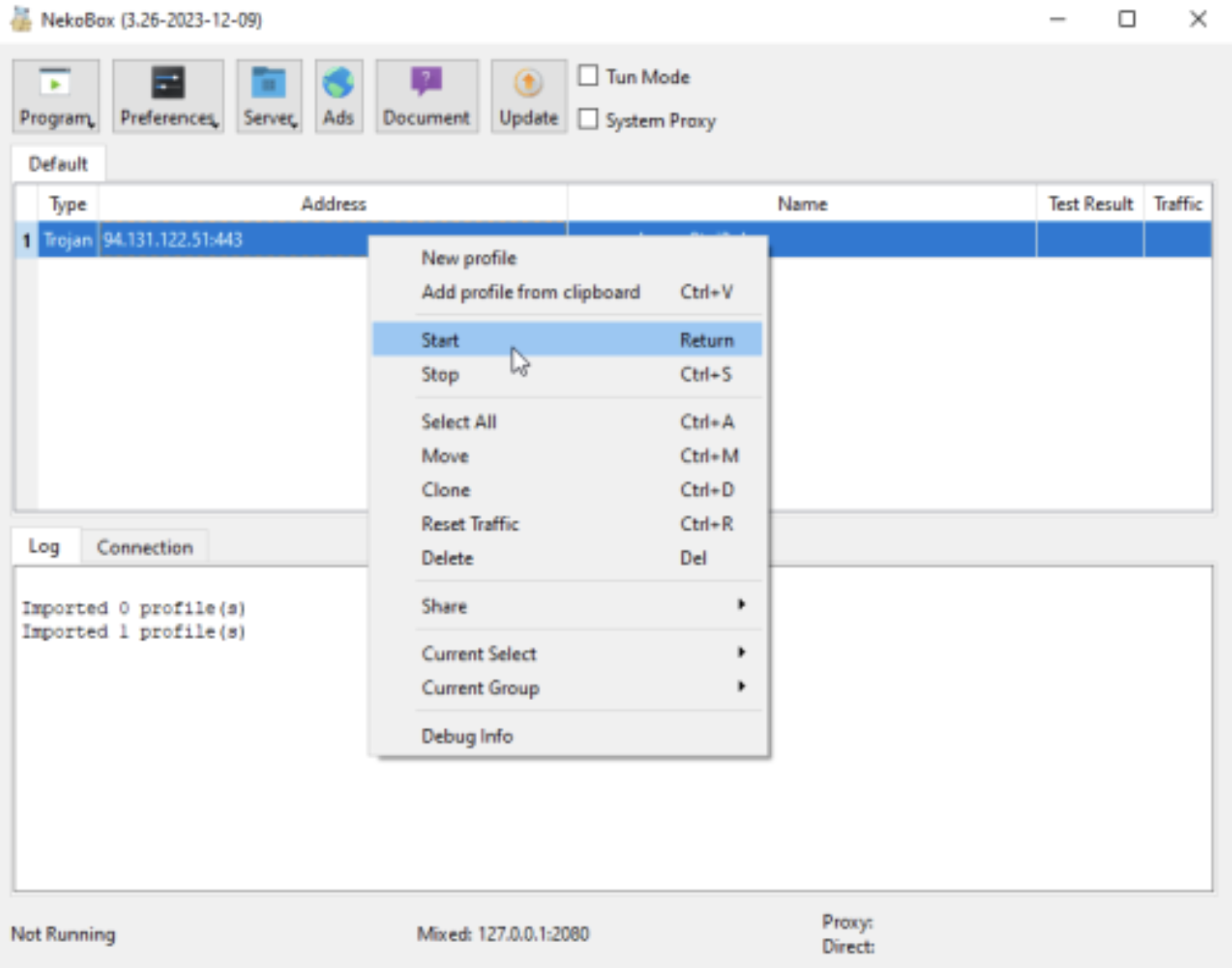Viewport: 1232px width, 968px height.
Task: Choose Stop in the context menu
Action: (x=567, y=374)
